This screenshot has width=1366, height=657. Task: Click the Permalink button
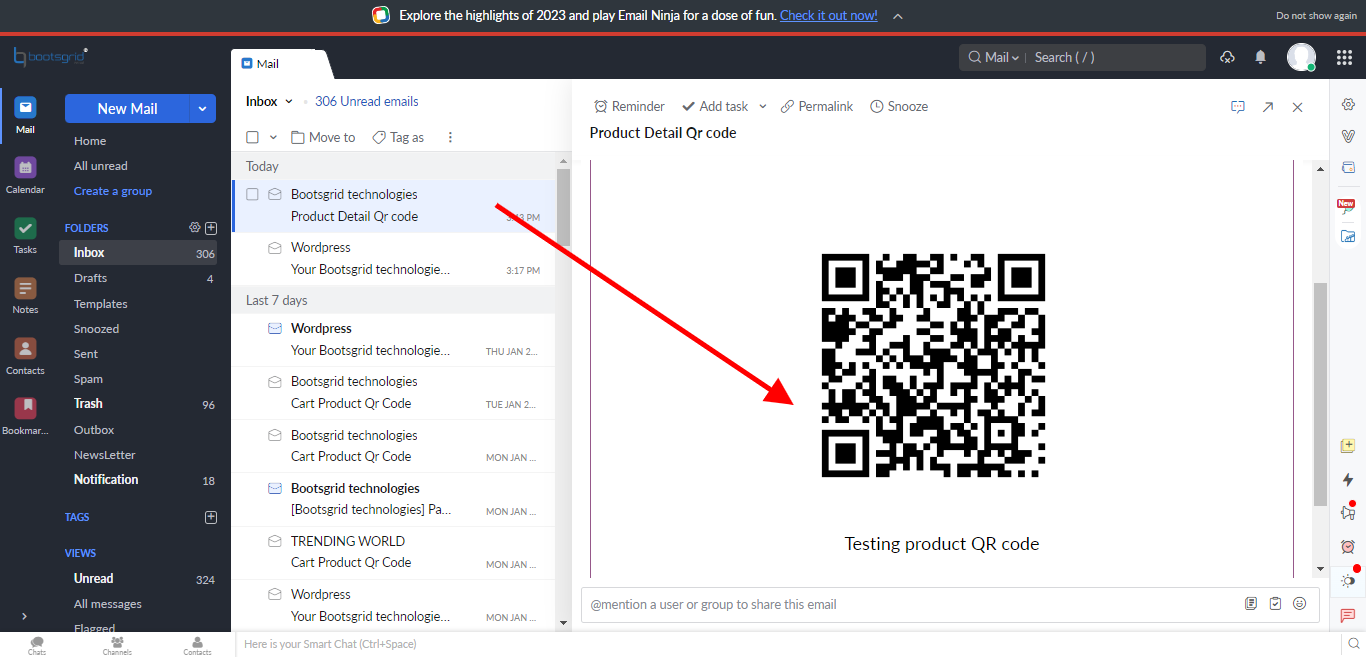point(817,106)
